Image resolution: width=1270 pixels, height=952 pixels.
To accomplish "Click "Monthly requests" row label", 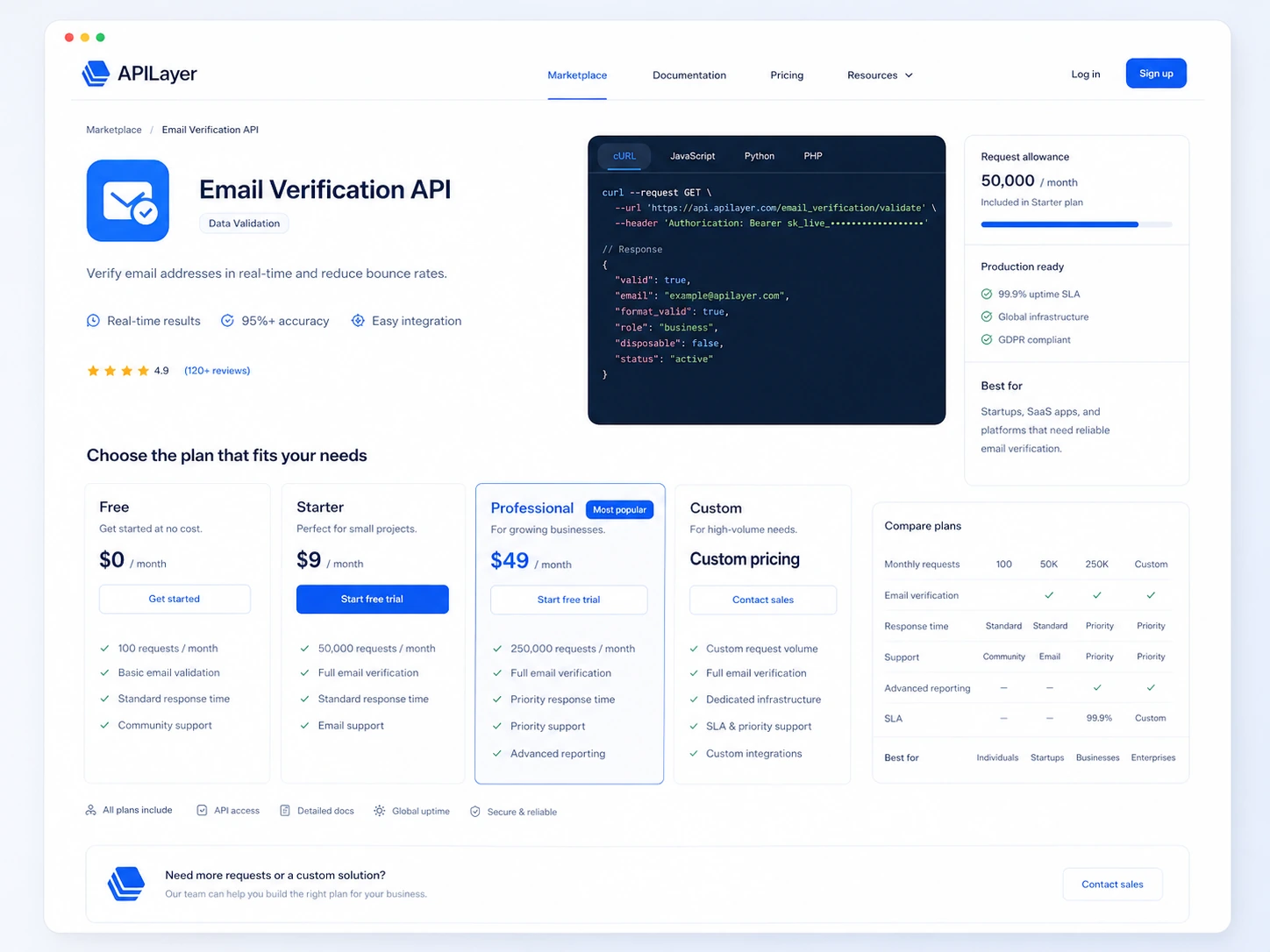I will [x=922, y=565].
